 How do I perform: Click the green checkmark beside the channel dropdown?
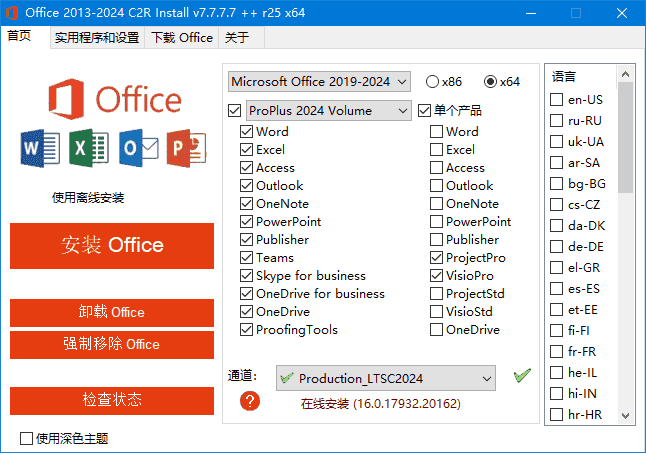coord(521,376)
